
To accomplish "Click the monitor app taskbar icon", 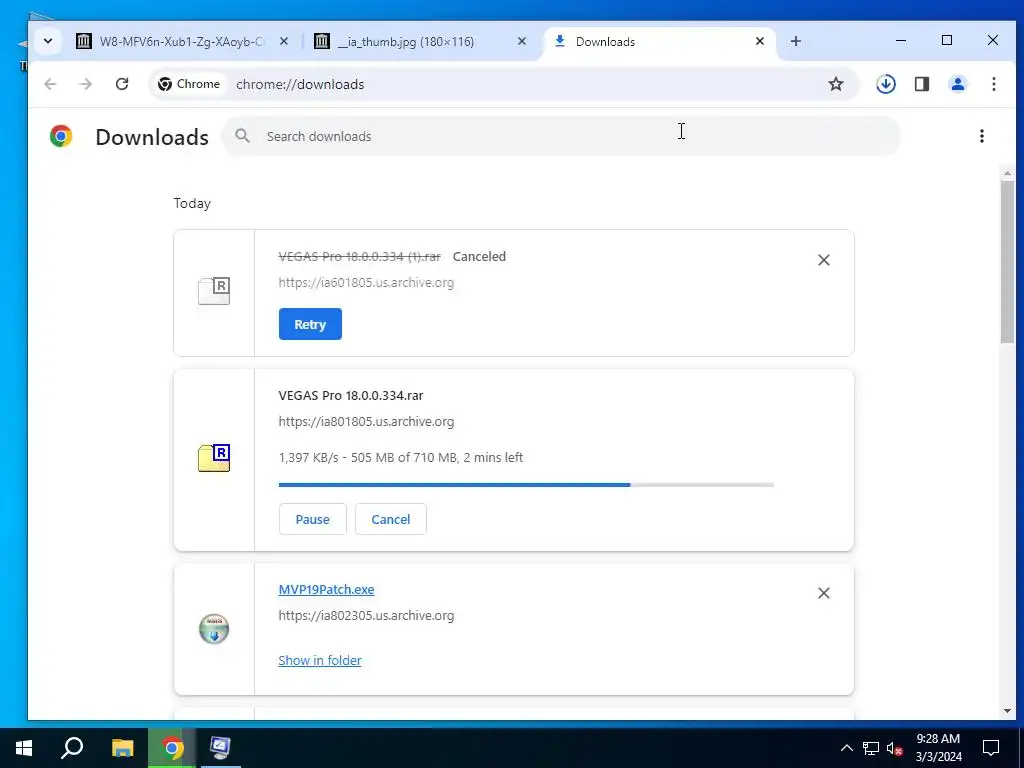I will coord(220,748).
